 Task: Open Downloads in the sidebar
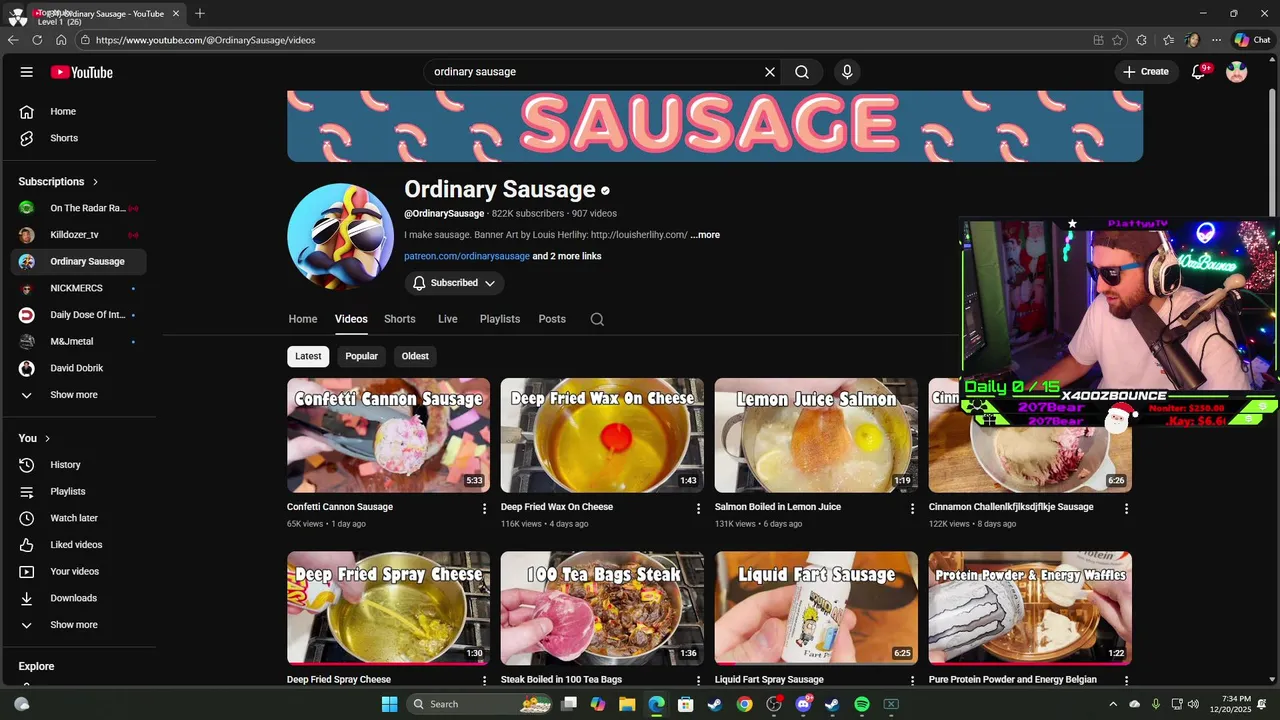(x=78, y=598)
